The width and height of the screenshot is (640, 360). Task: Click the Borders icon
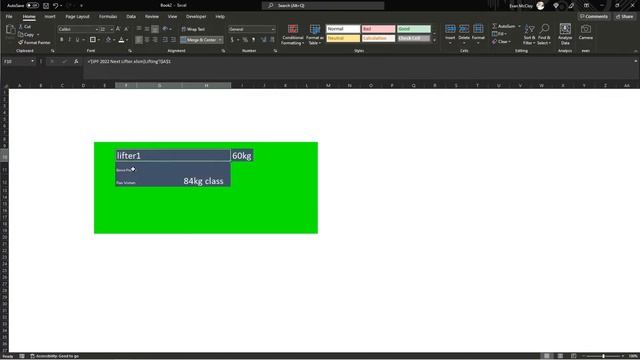point(93,40)
